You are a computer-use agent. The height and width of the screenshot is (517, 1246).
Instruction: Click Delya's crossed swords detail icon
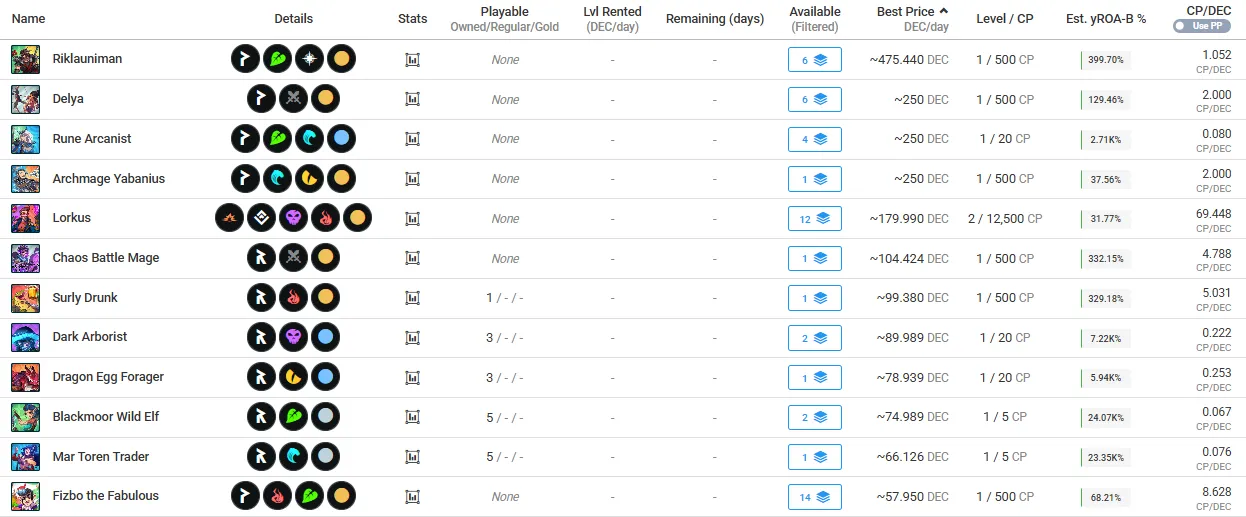(293, 99)
